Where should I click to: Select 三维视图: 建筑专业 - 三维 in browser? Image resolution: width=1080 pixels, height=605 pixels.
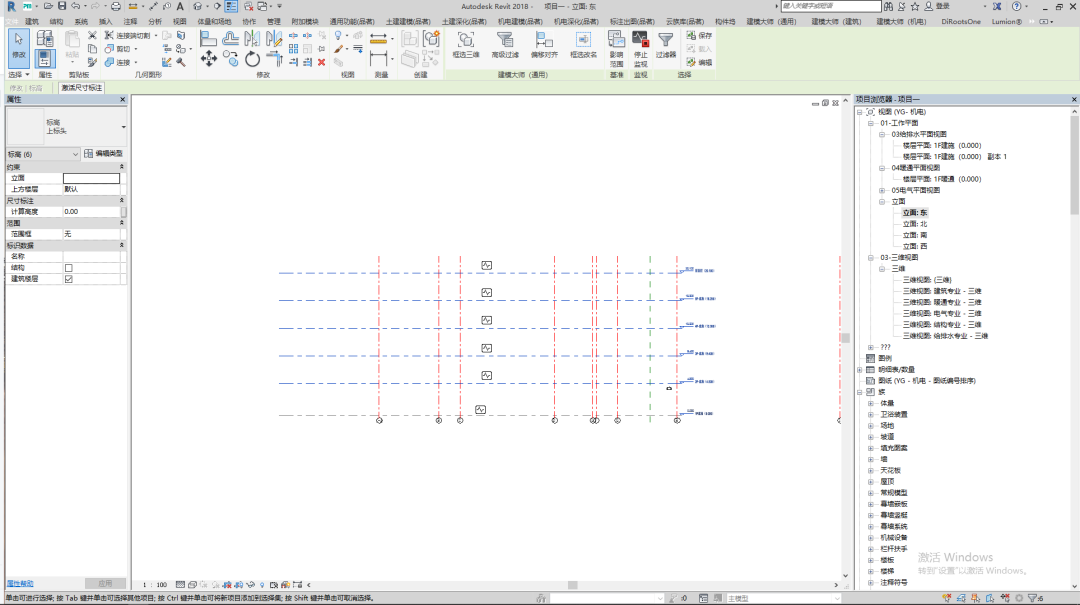coord(942,291)
